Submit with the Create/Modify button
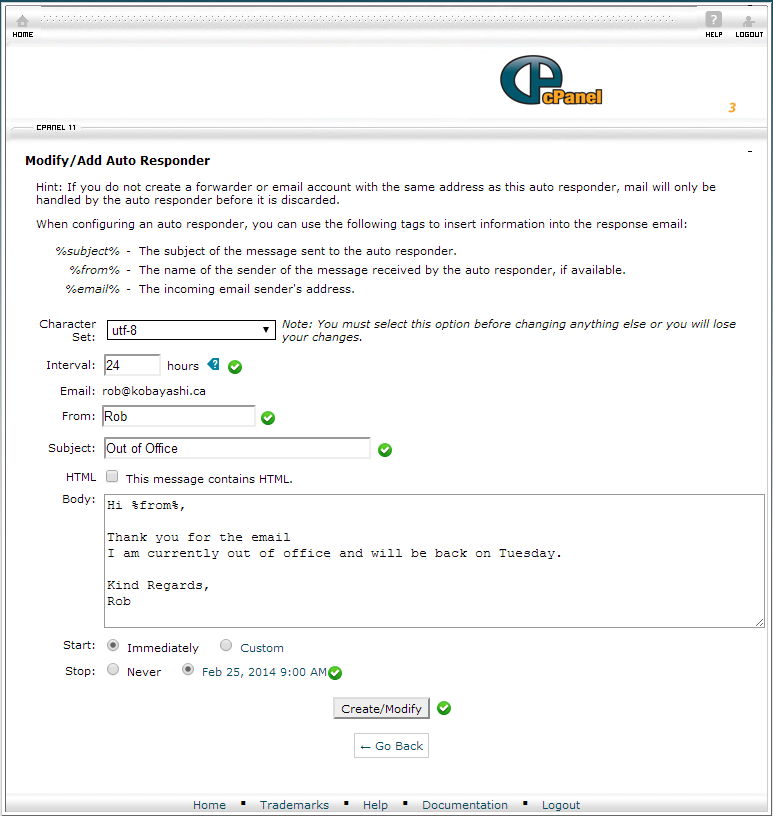This screenshot has height=816, width=773. 382,708
